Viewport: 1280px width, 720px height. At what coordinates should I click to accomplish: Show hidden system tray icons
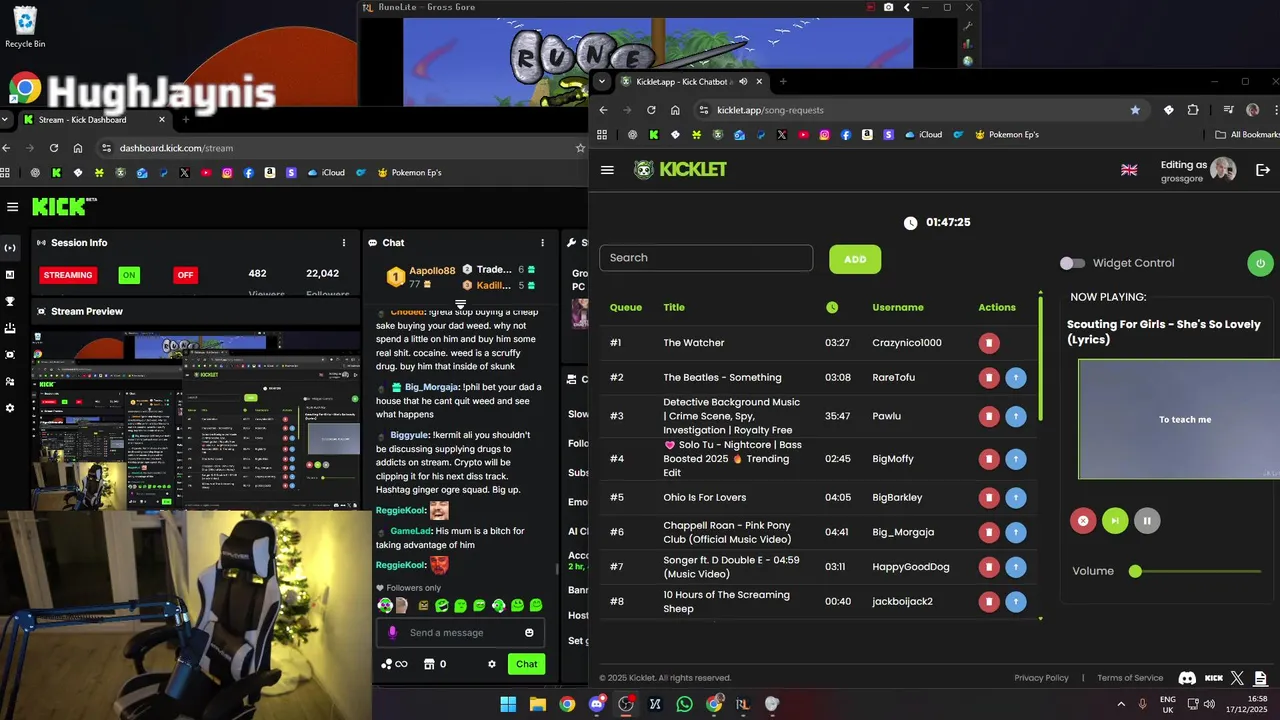tap(1120, 704)
